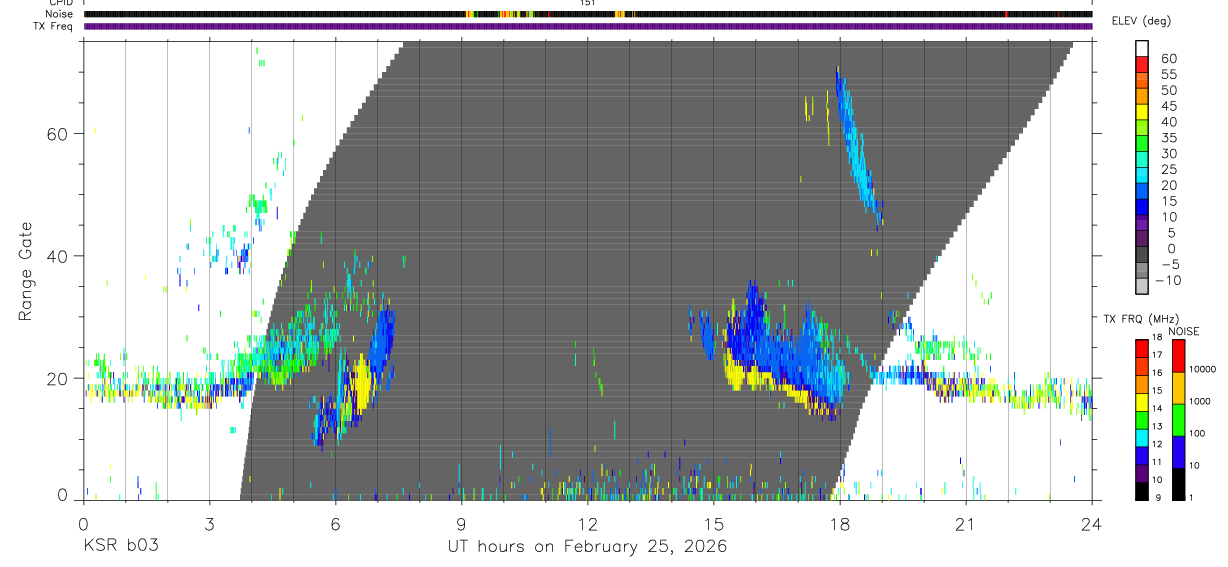Screen dimensions: 1228x567
Task: Select the 'Range Gate' vertical axis title
Action: [x=27, y=272]
